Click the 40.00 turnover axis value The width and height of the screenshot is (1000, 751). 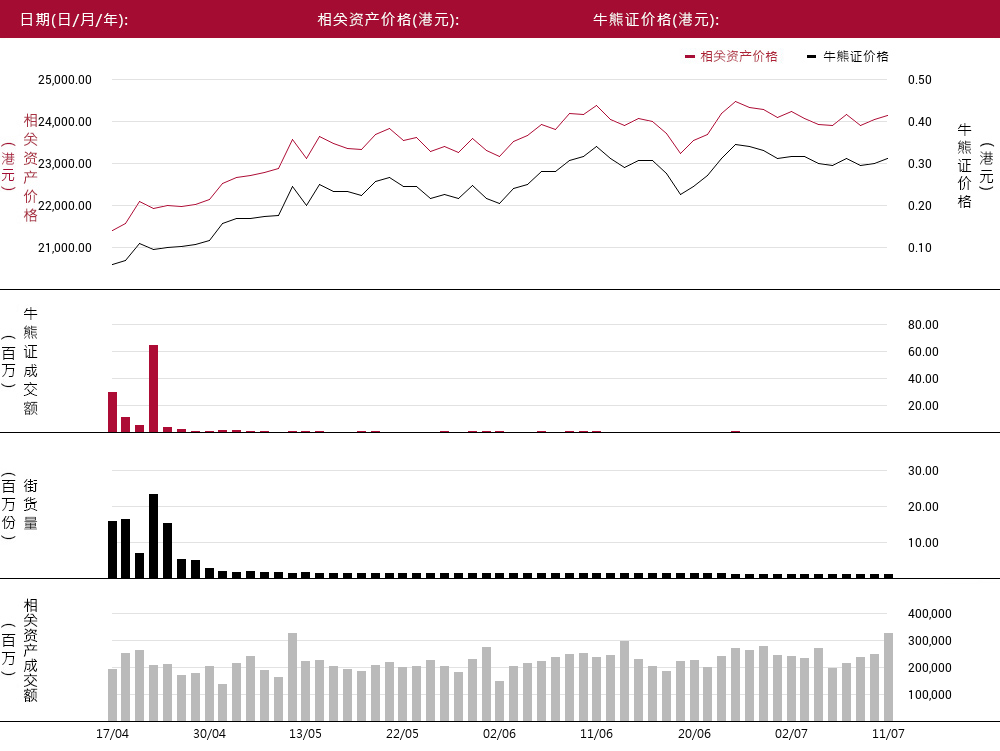923,379
